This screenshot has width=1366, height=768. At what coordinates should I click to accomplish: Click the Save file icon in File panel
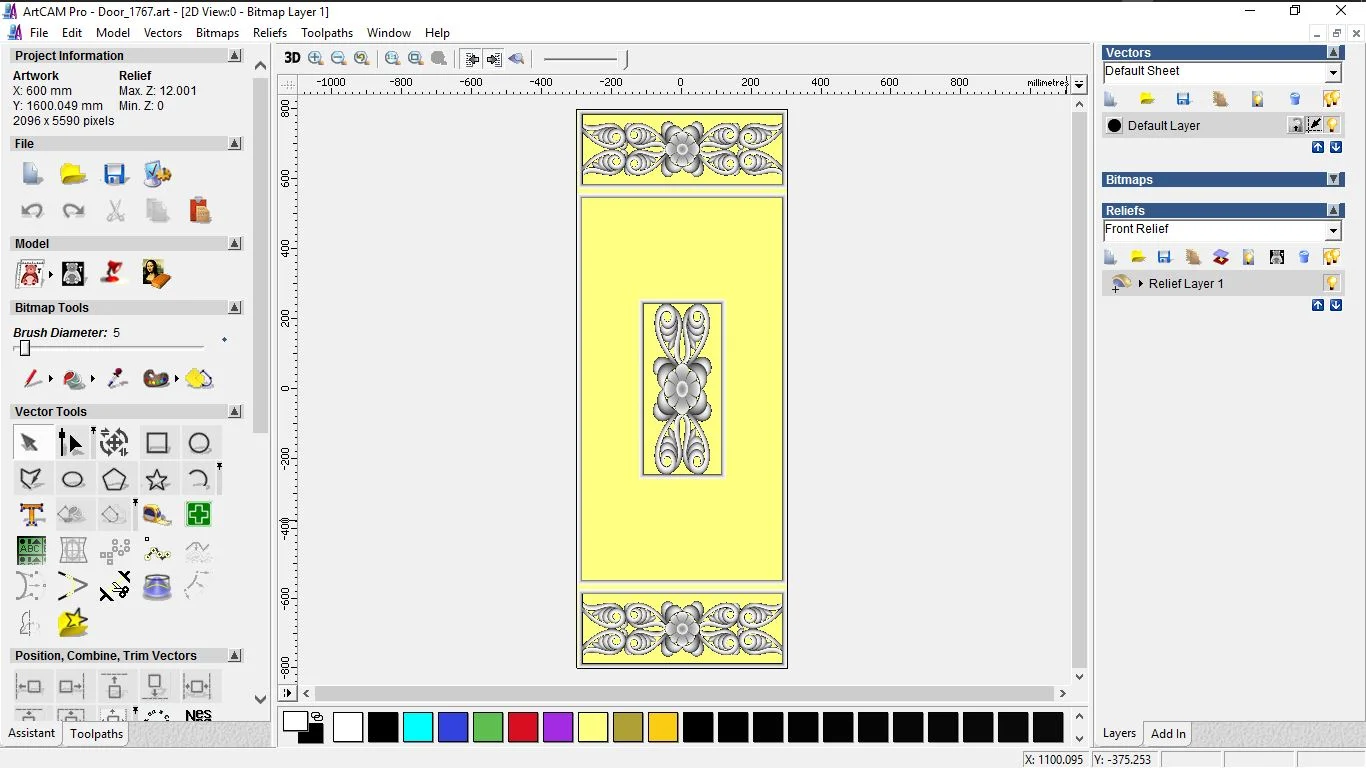click(x=115, y=174)
